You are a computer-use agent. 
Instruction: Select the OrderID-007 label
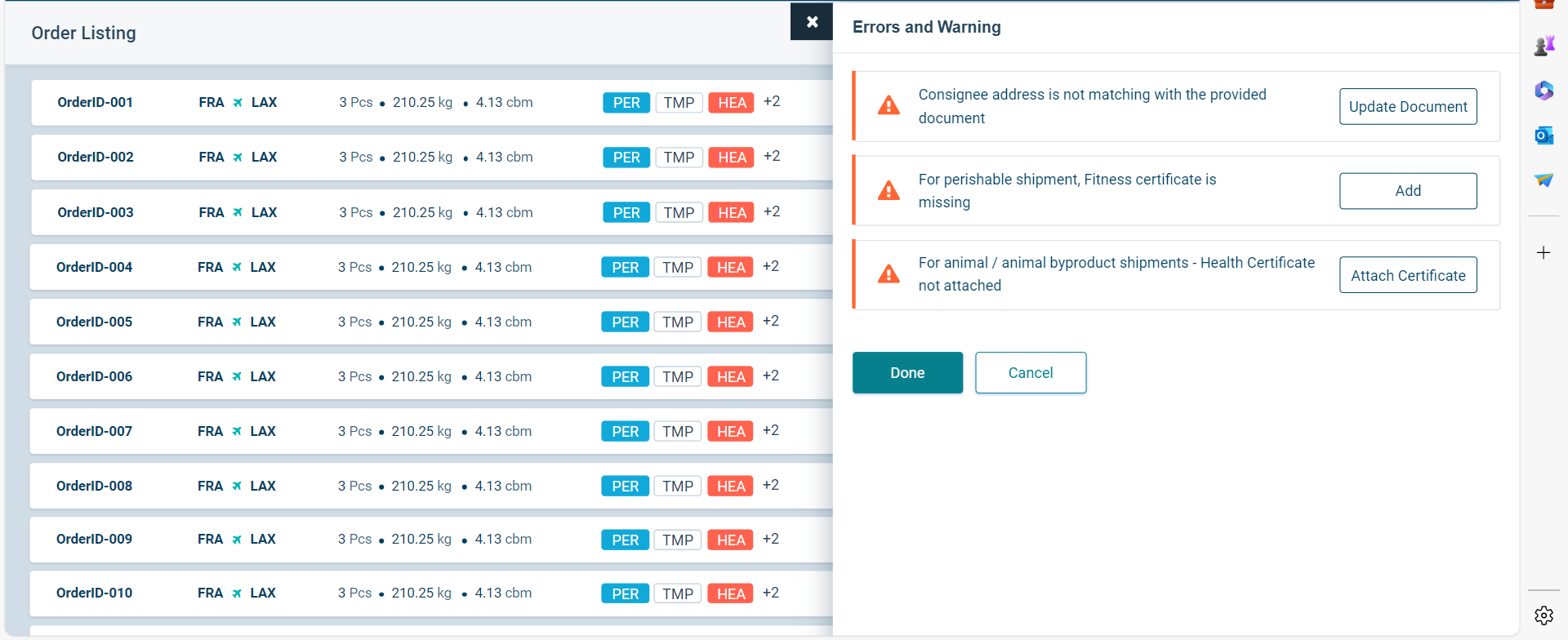pyautogui.click(x=94, y=431)
